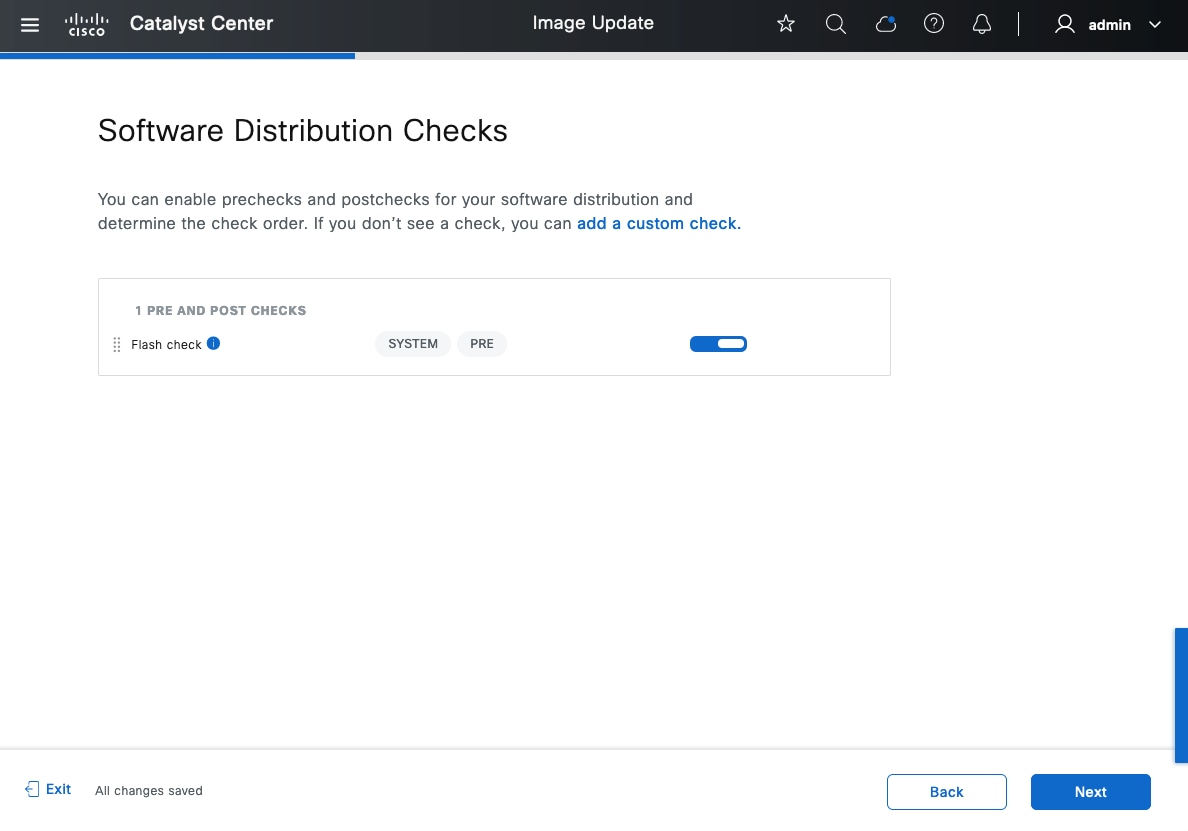Disable the Flash check toggle
Screen dimensions: 1188x831
(x=718, y=344)
